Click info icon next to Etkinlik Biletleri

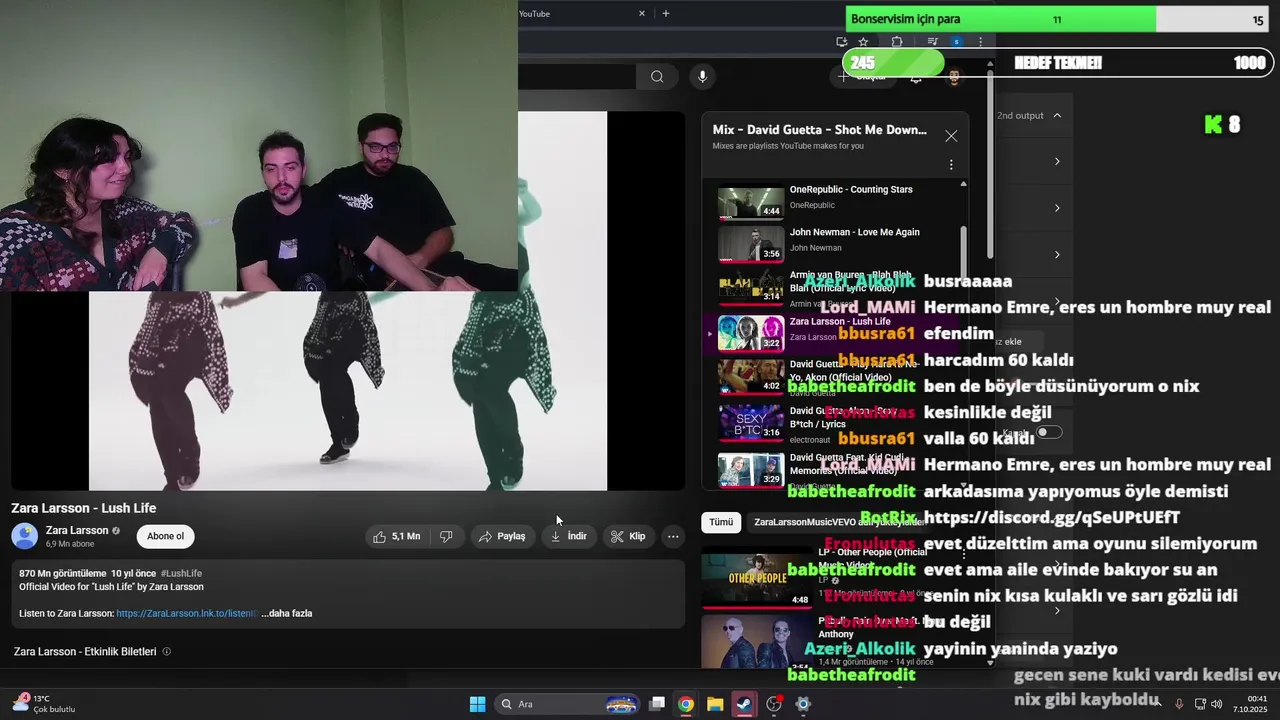click(x=167, y=651)
